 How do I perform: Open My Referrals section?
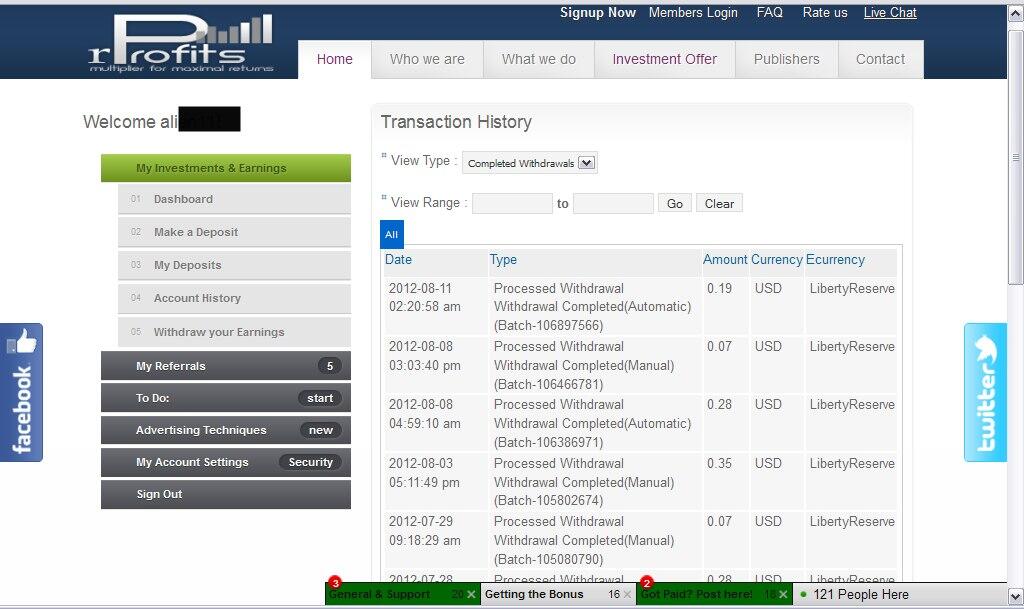(225, 366)
